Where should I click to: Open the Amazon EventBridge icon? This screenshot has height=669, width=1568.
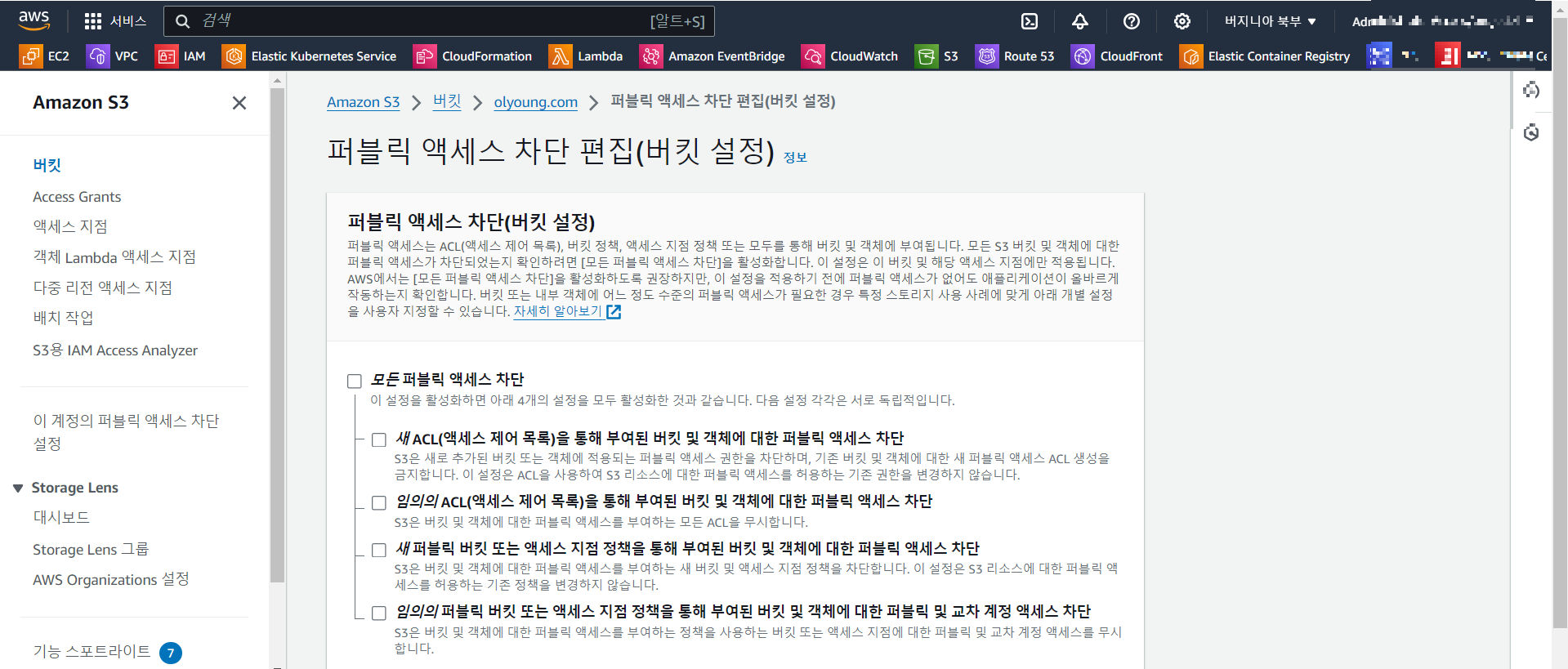(651, 56)
